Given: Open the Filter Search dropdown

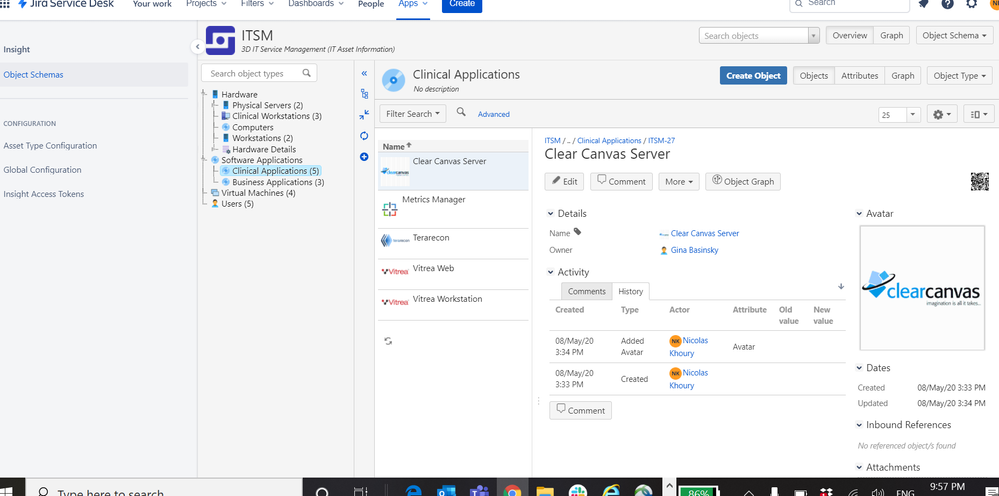Looking at the screenshot, I should [x=413, y=113].
